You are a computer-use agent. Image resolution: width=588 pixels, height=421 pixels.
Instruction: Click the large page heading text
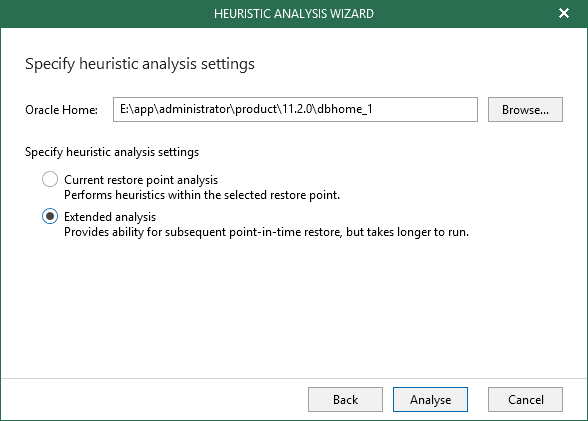click(x=140, y=64)
